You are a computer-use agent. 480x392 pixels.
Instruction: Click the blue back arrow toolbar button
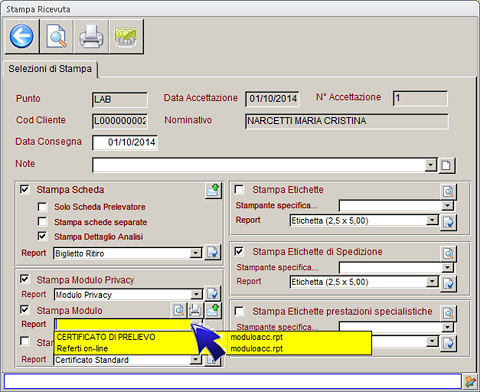click(x=22, y=36)
